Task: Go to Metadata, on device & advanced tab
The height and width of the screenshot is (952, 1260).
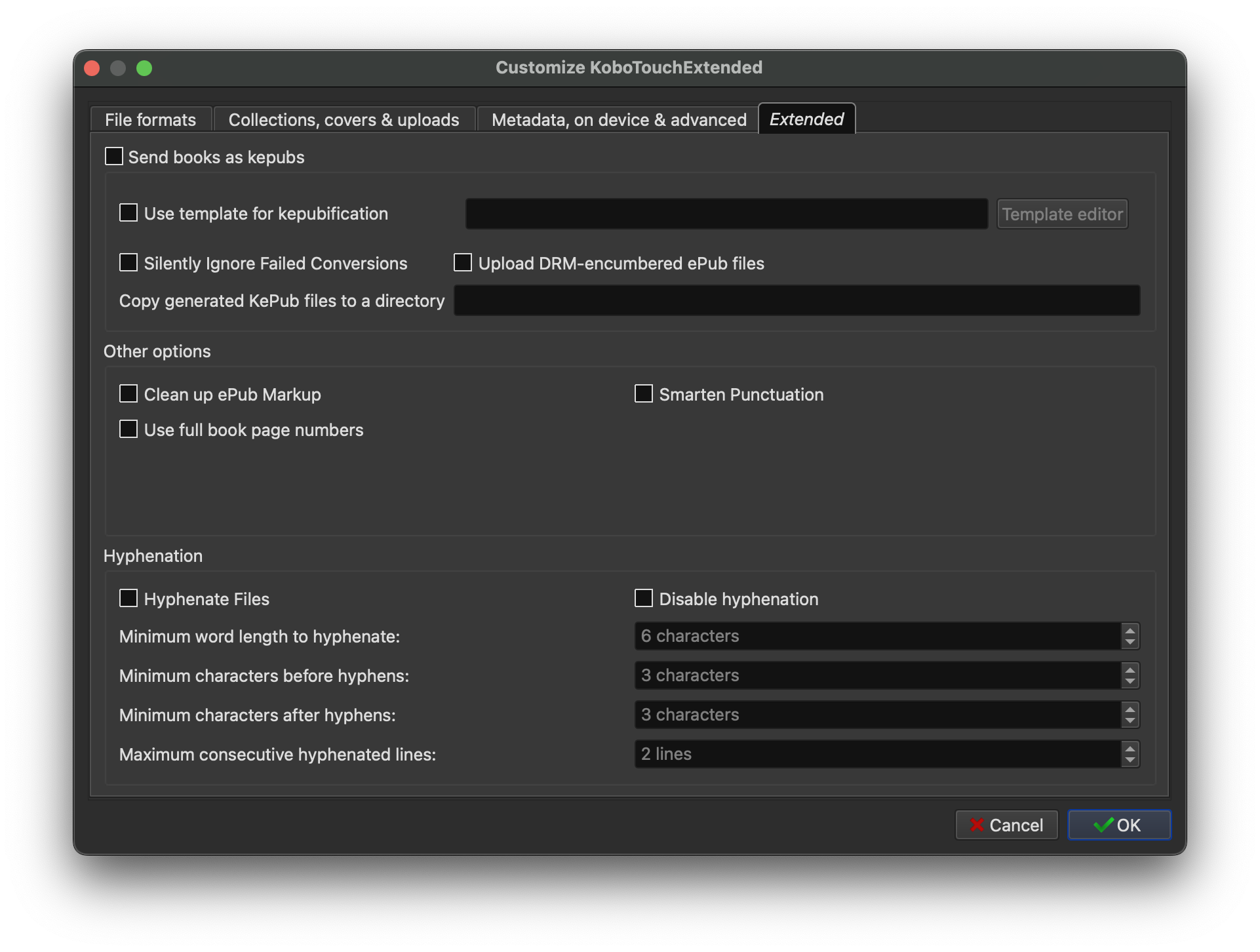Action: tap(619, 119)
